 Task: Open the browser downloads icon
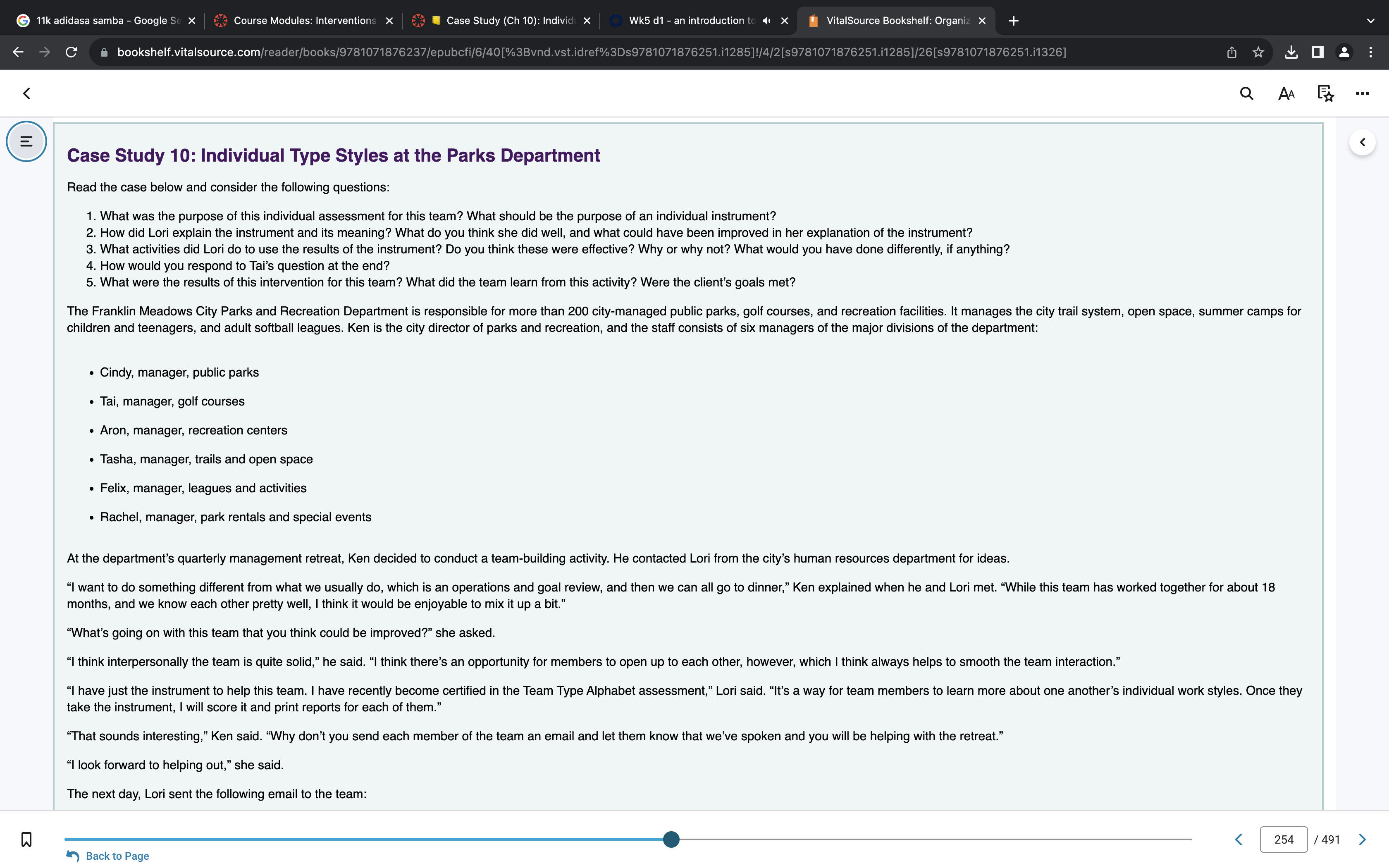1291,52
